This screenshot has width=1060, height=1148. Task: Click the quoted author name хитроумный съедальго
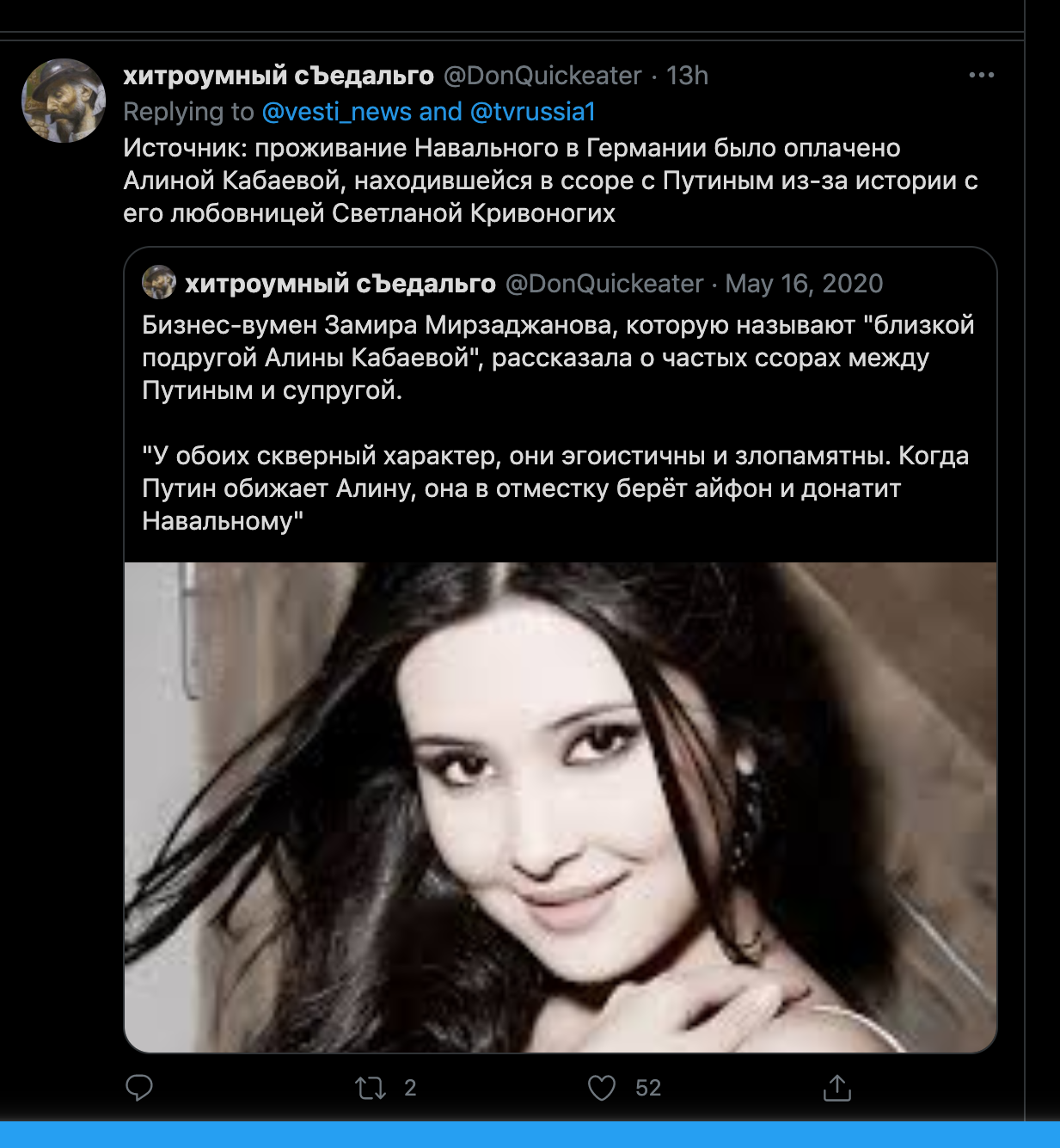(x=340, y=284)
